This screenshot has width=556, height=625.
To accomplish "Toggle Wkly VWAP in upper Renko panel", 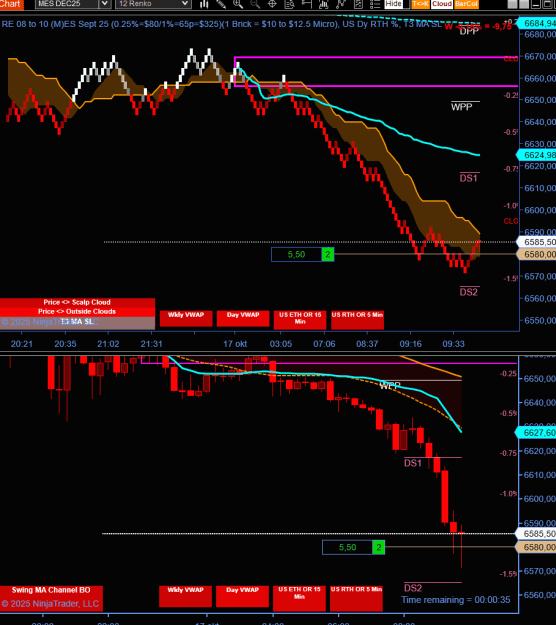I will pos(186,318).
